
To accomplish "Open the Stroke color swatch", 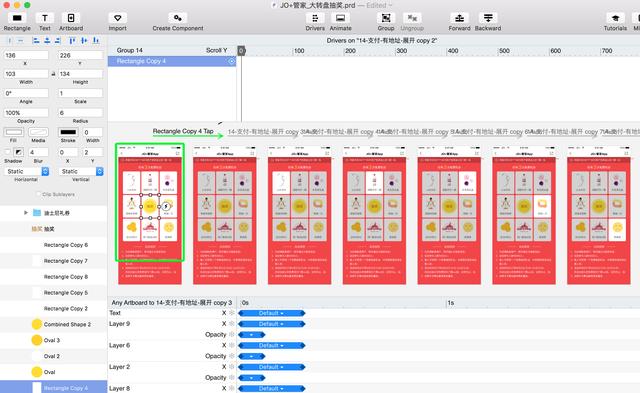I will click(68, 132).
